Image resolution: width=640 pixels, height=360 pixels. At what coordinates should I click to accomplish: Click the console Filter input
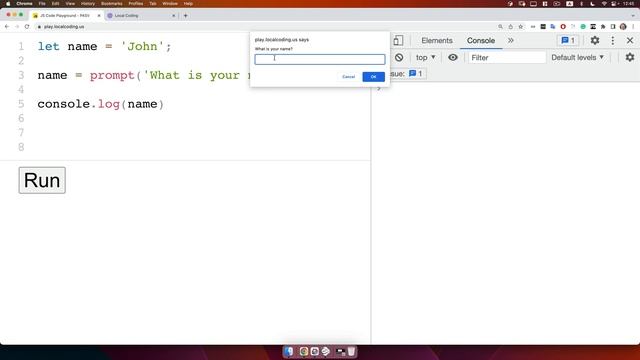pos(507,58)
